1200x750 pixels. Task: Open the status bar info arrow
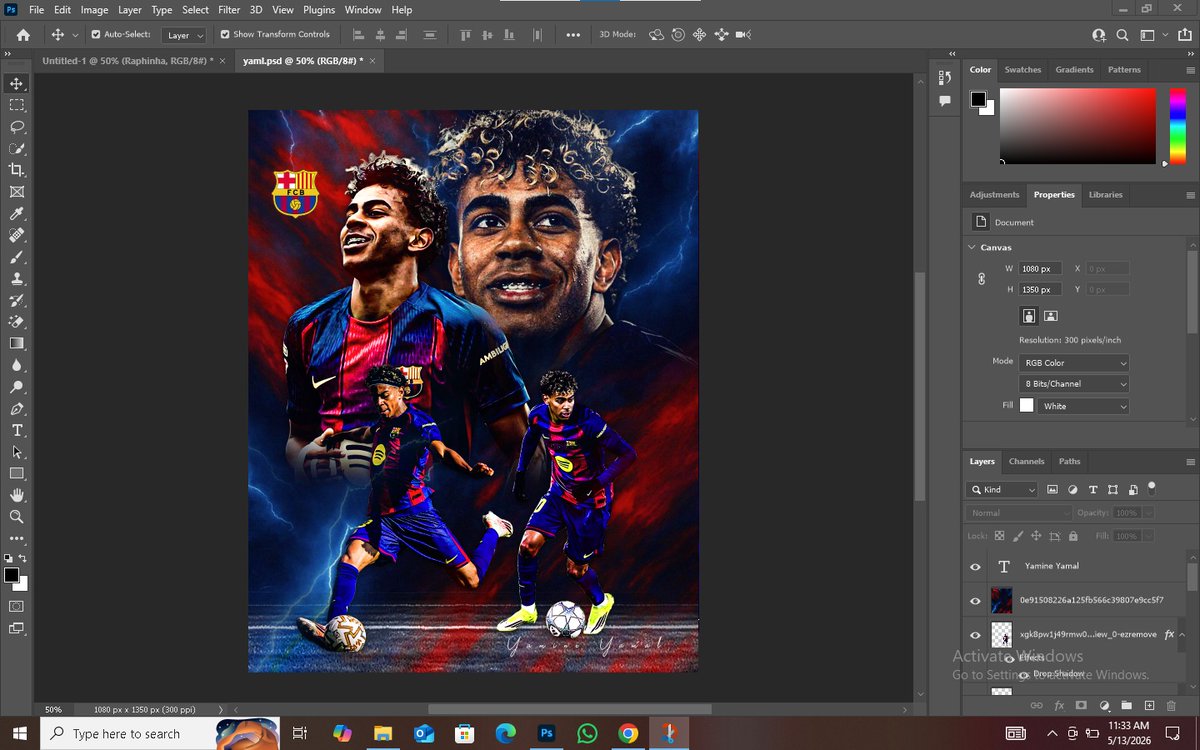tap(221, 709)
